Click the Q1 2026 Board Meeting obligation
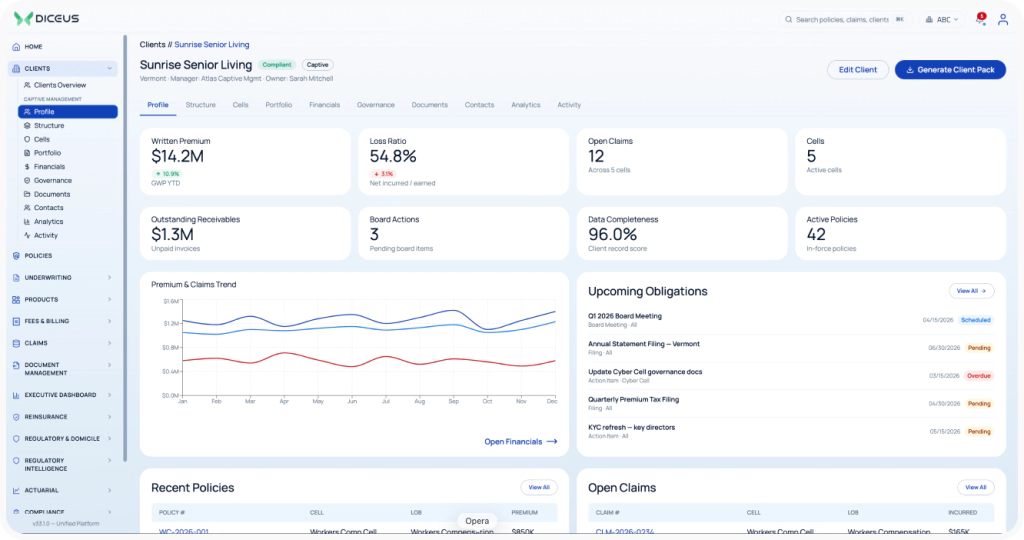1024x540 pixels. 791,320
